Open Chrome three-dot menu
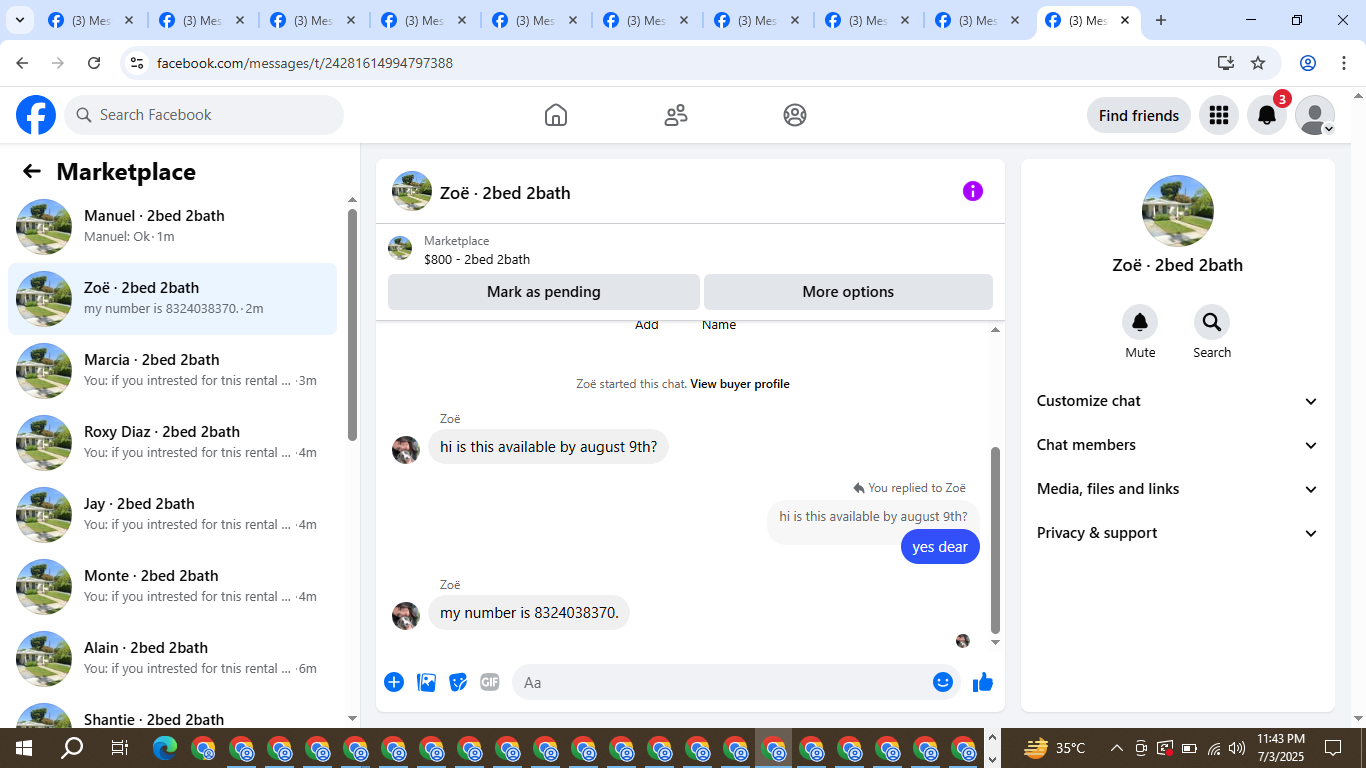The height and width of the screenshot is (768, 1366). point(1344,63)
